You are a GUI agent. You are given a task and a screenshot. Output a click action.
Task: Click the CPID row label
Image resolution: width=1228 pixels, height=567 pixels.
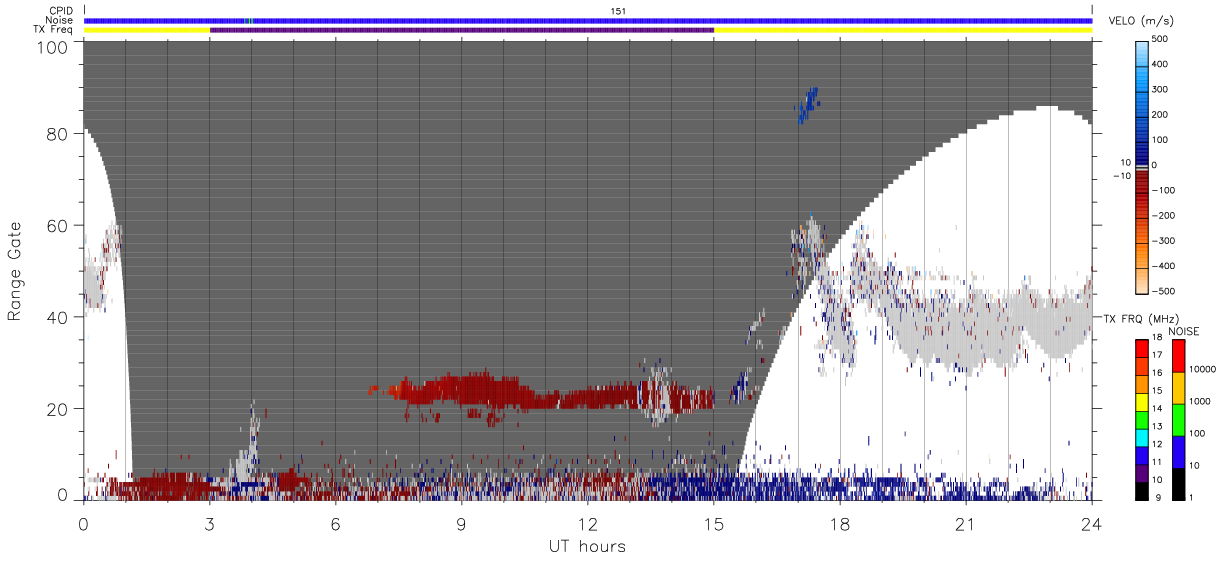61,11
